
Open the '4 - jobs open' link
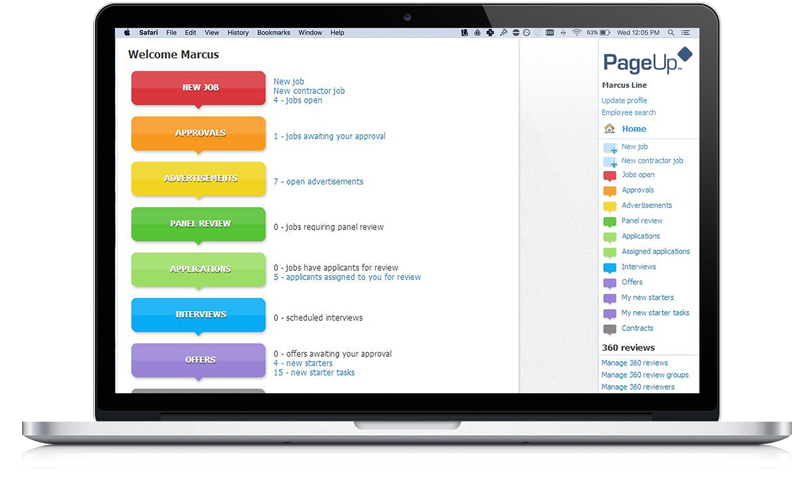298,100
